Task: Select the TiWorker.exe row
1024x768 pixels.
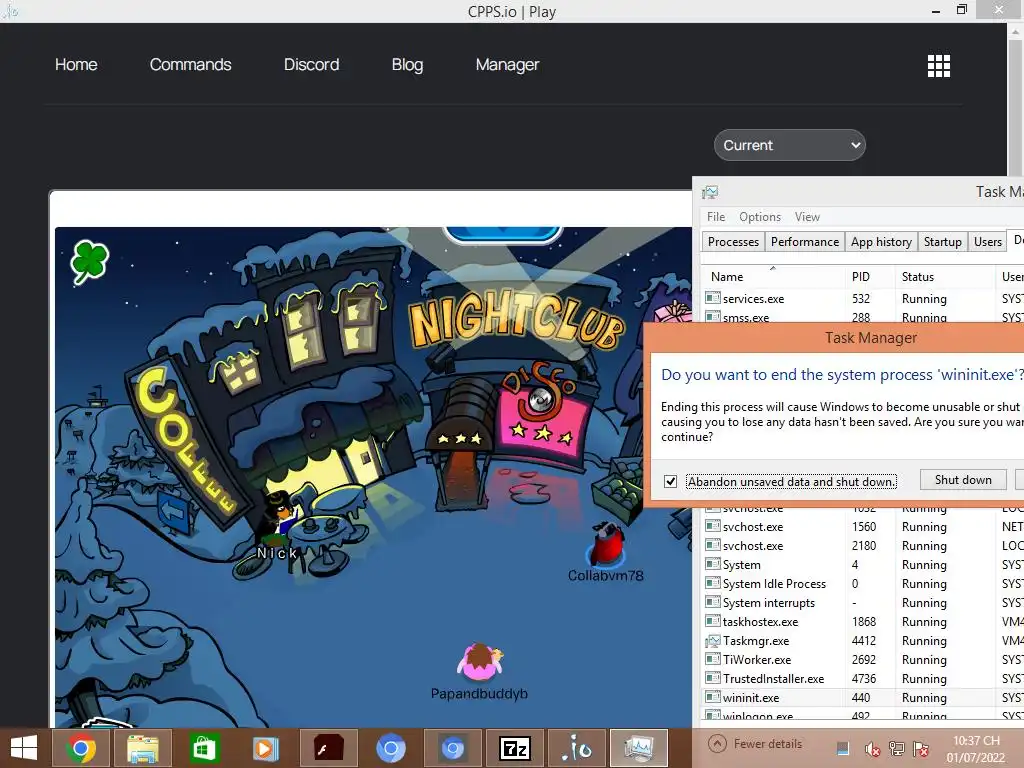Action: click(863, 660)
